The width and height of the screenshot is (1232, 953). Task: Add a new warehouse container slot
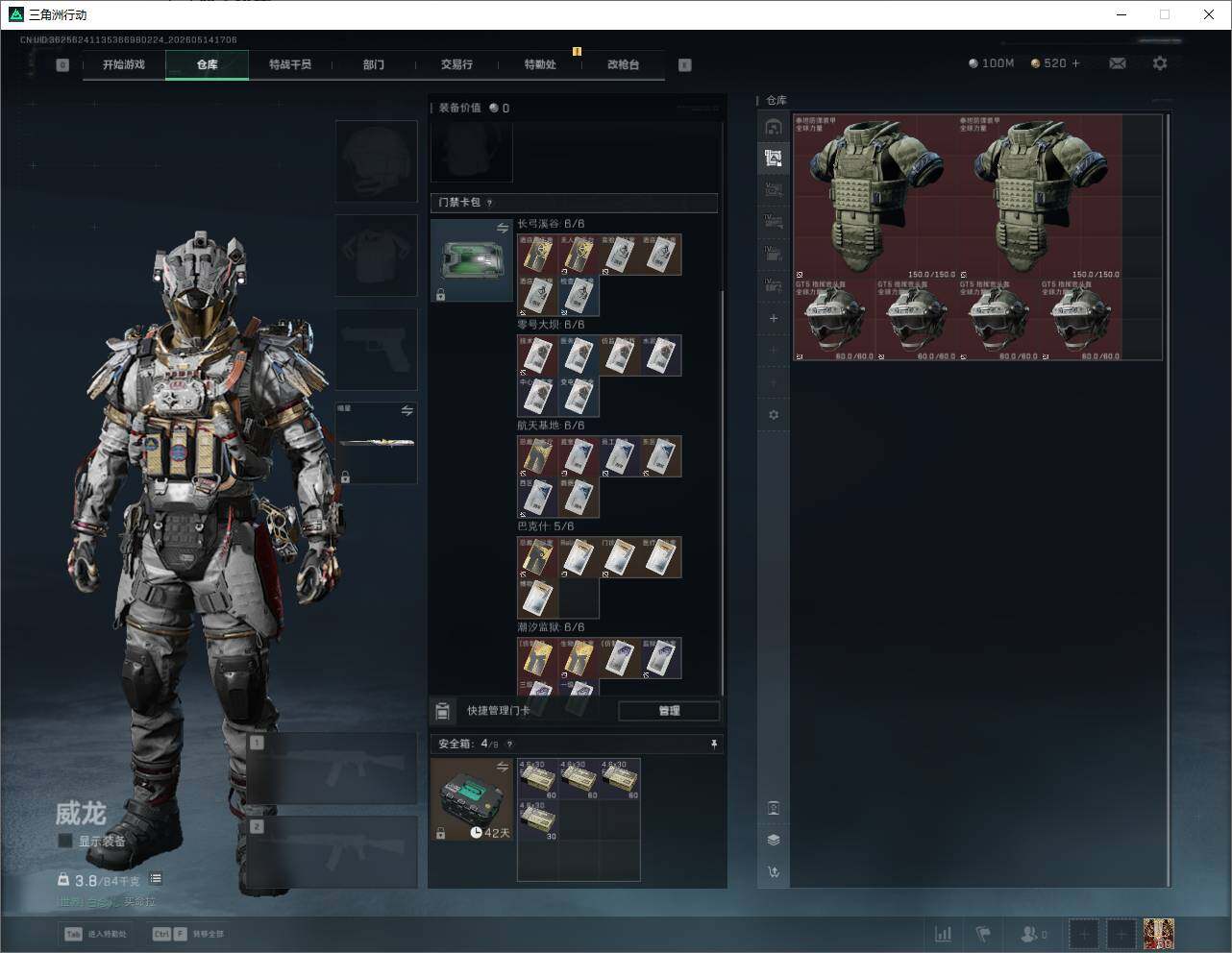tap(774, 318)
